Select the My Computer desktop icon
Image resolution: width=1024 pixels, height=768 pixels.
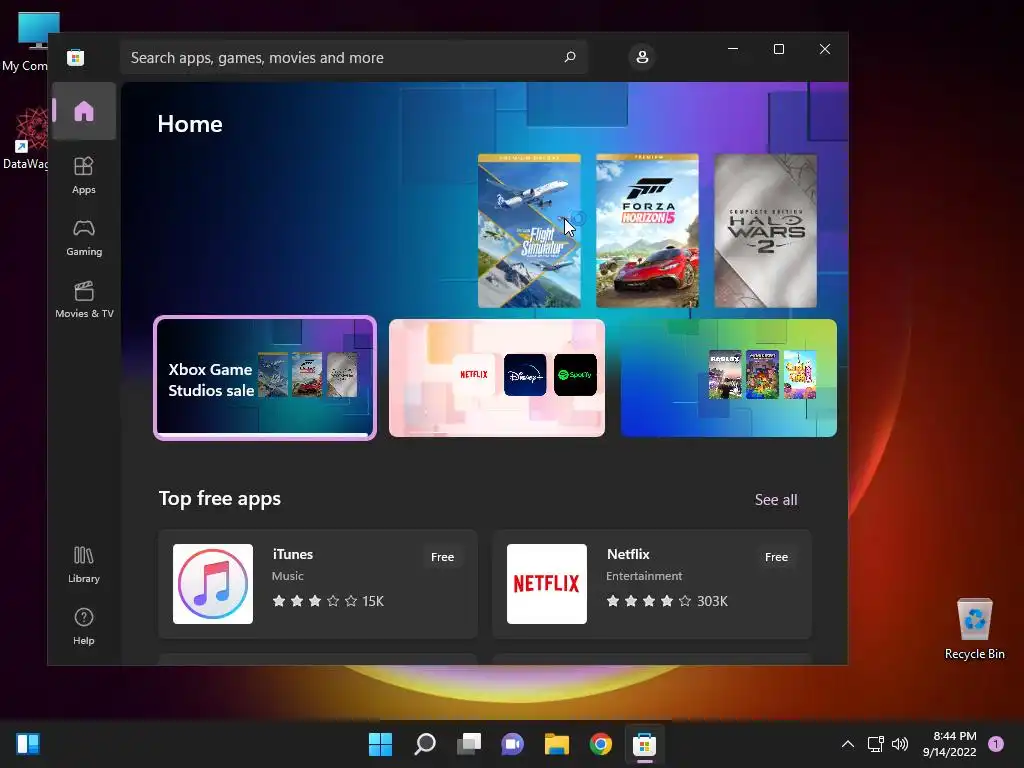(x=26, y=42)
